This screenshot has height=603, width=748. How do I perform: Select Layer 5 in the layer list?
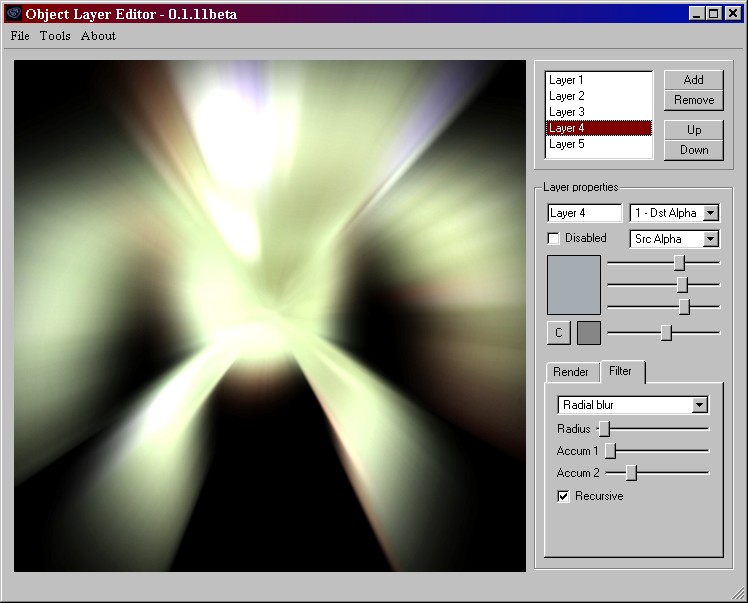tap(567, 144)
